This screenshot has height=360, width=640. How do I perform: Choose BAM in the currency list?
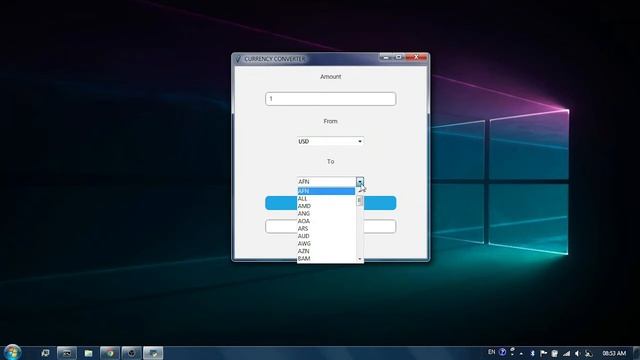tap(326, 258)
